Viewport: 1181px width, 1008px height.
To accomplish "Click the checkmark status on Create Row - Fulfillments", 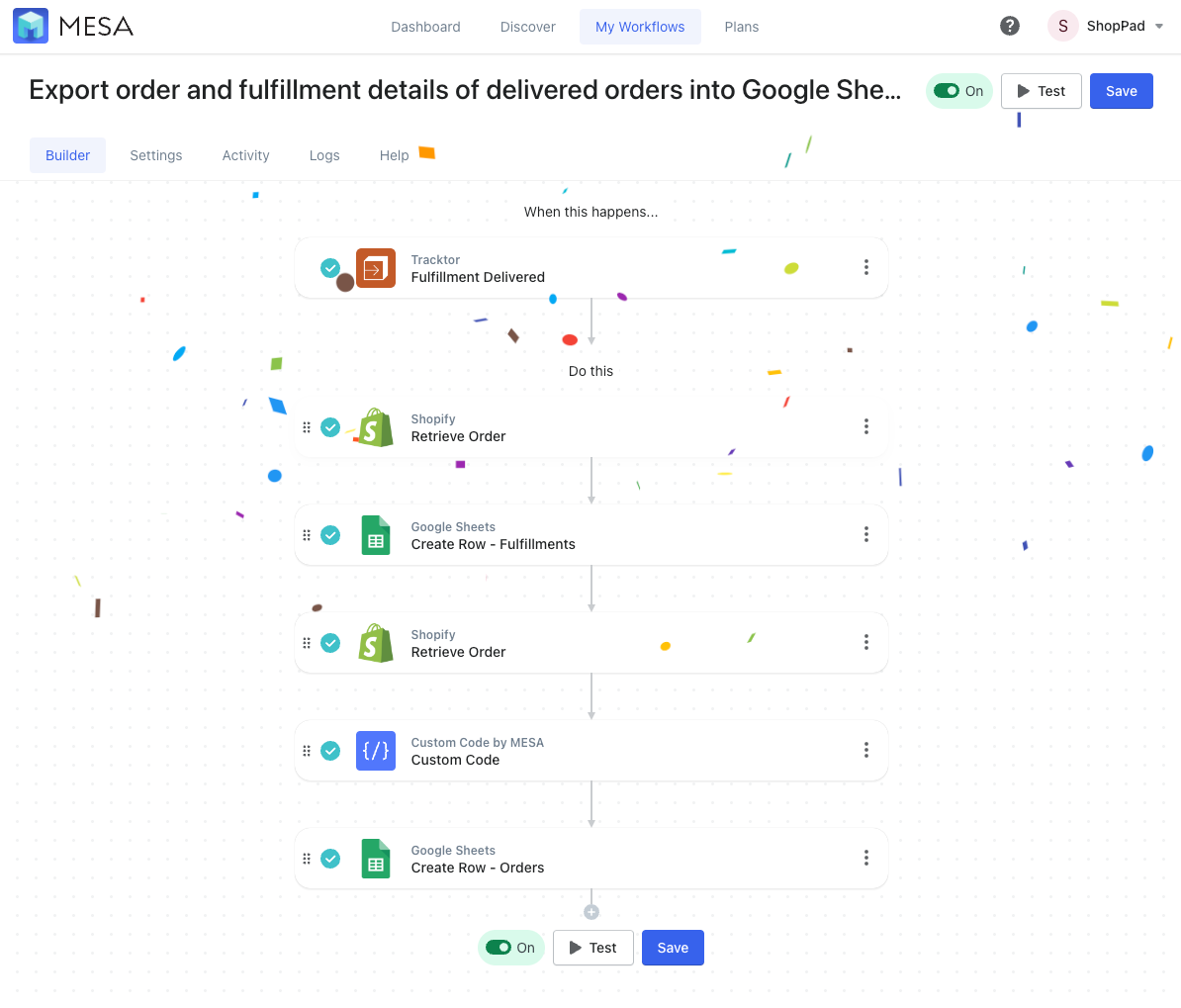I will point(330,535).
